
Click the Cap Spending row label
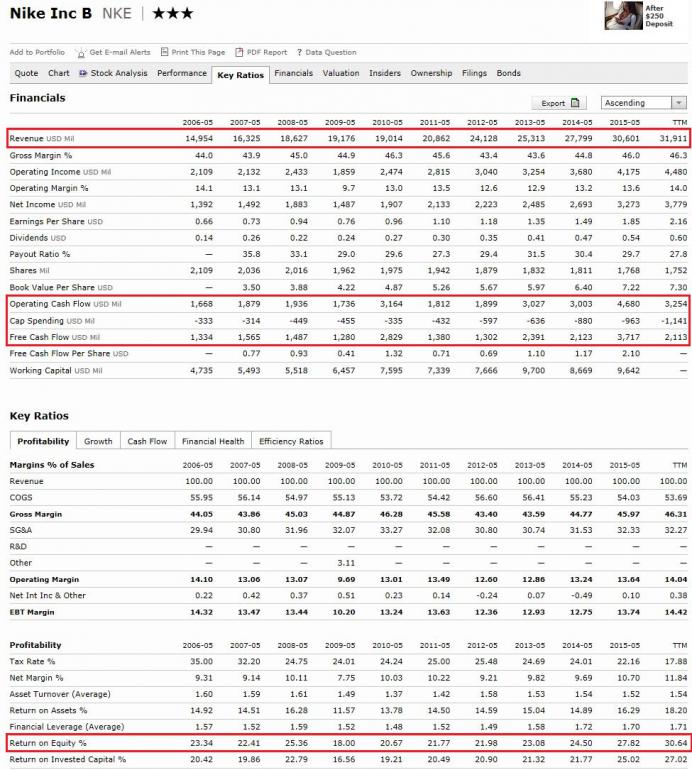(52, 321)
